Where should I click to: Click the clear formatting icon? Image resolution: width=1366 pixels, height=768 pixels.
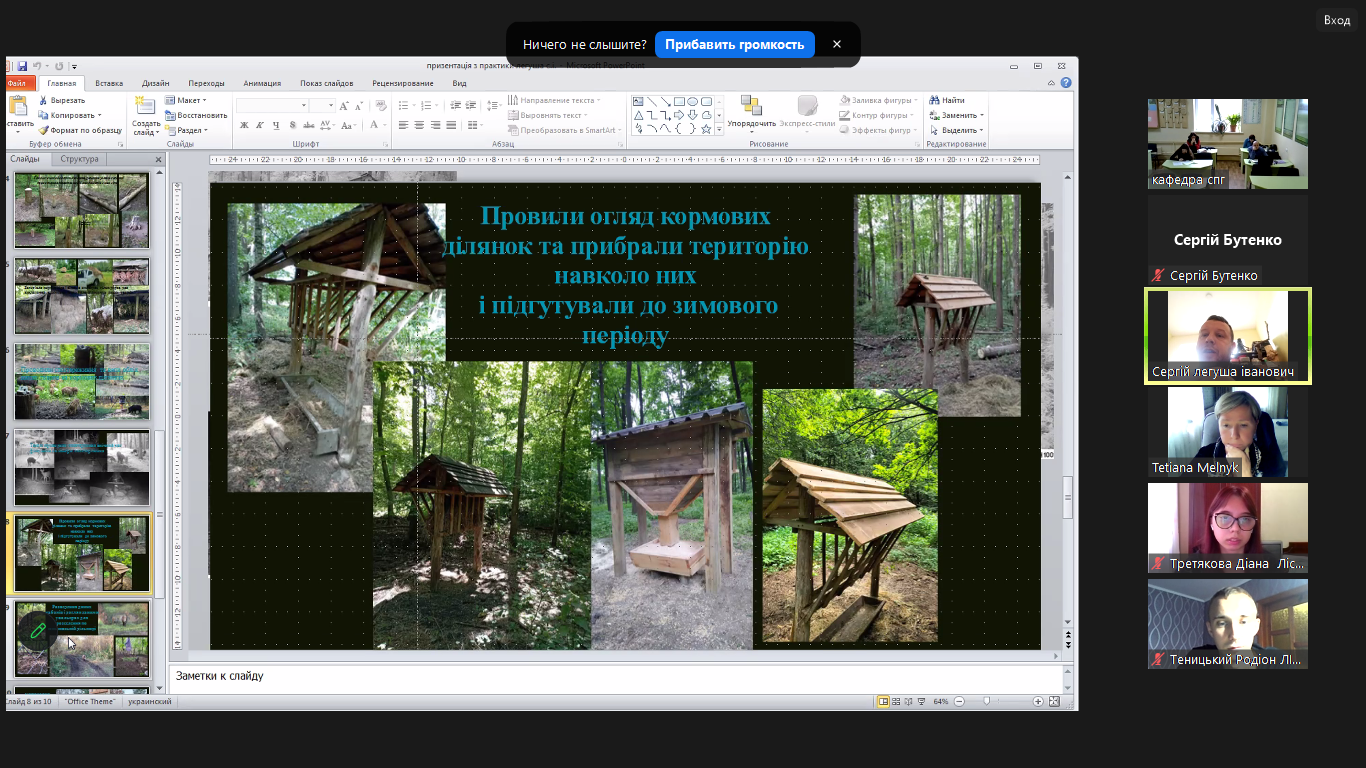pyautogui.click(x=379, y=105)
